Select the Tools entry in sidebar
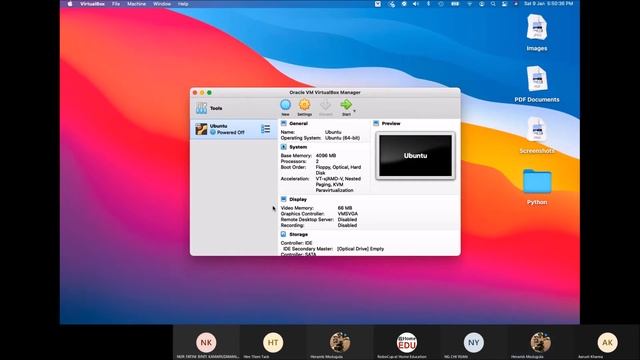The height and width of the screenshot is (360, 640). point(233,108)
